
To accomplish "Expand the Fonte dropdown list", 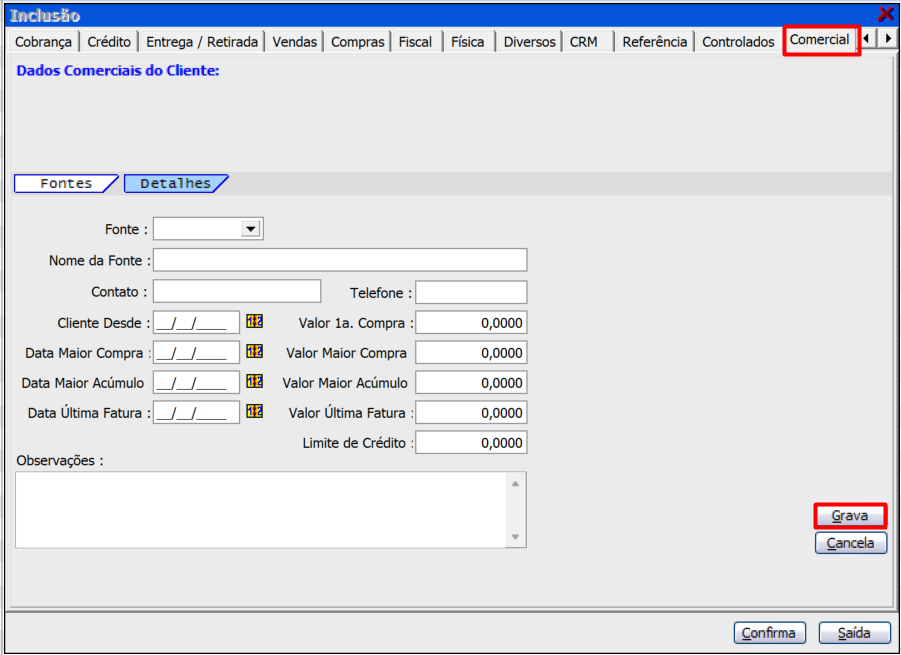I will tap(250, 229).
